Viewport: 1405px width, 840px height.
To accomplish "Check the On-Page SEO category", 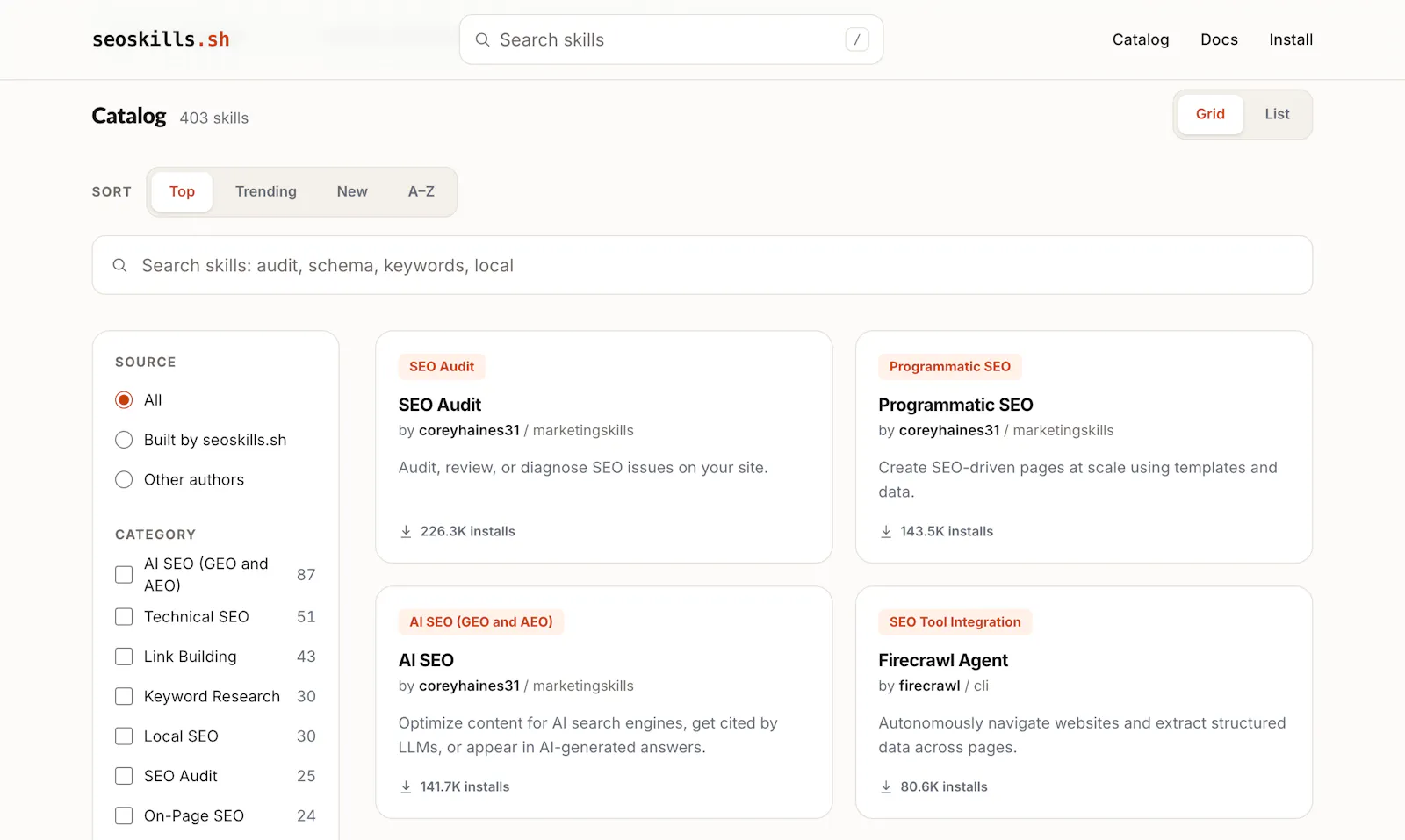I will click(124, 815).
